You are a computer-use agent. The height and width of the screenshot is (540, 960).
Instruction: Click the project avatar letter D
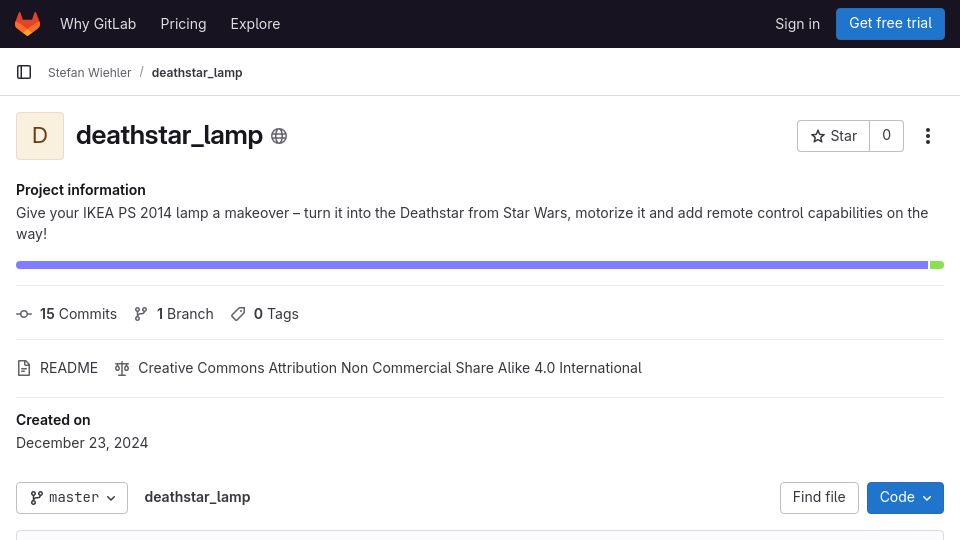pyautogui.click(x=40, y=136)
